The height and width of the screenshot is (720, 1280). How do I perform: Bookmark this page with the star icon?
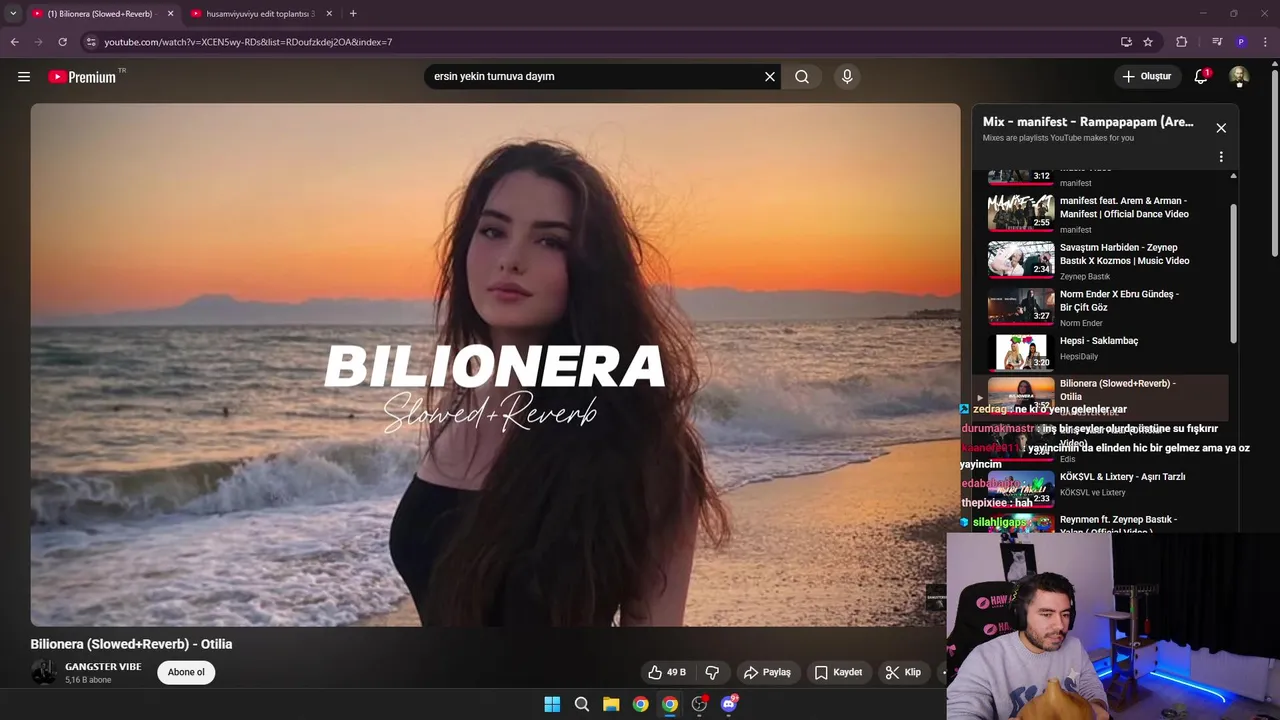pyautogui.click(x=1148, y=42)
